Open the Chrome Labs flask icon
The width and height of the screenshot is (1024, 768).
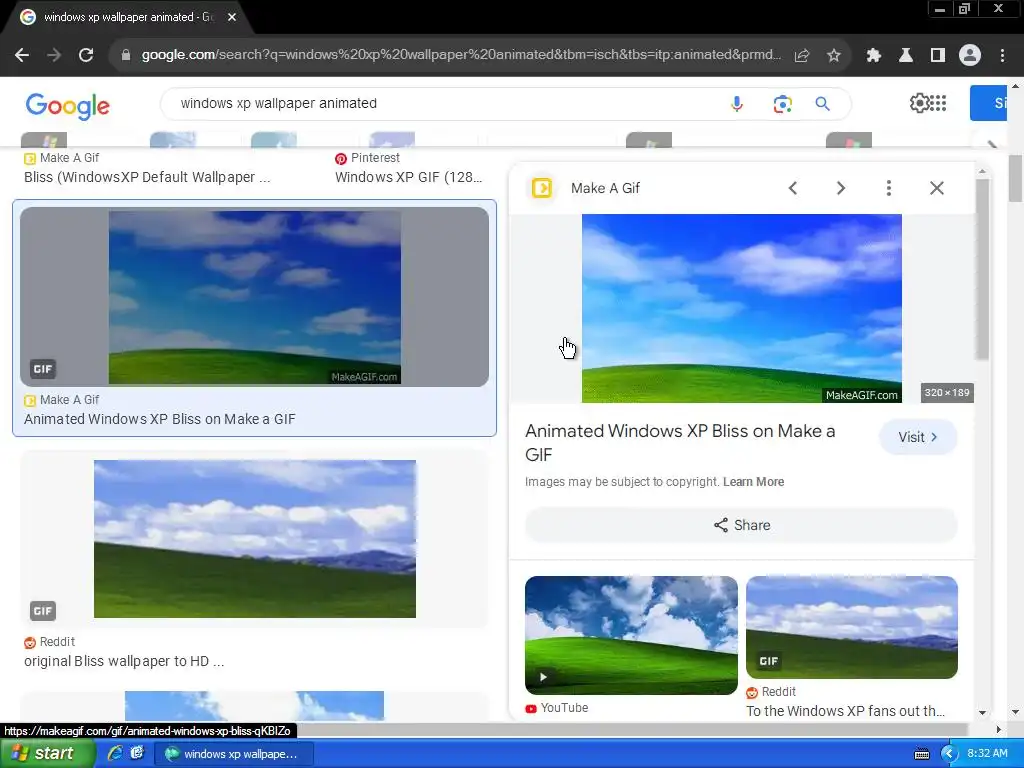pyautogui.click(x=906, y=56)
